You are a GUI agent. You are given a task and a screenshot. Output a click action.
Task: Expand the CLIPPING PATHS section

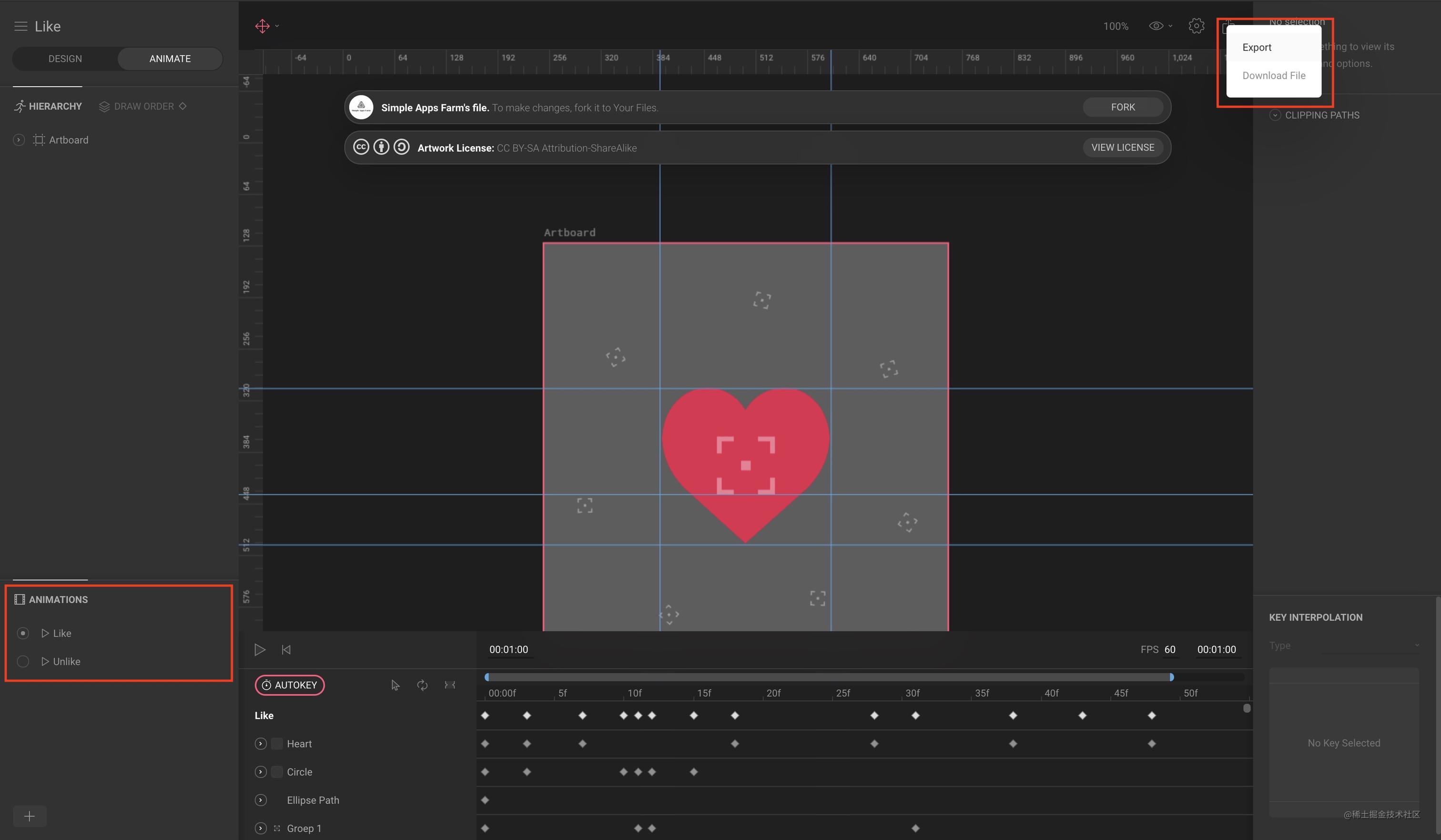point(1275,115)
